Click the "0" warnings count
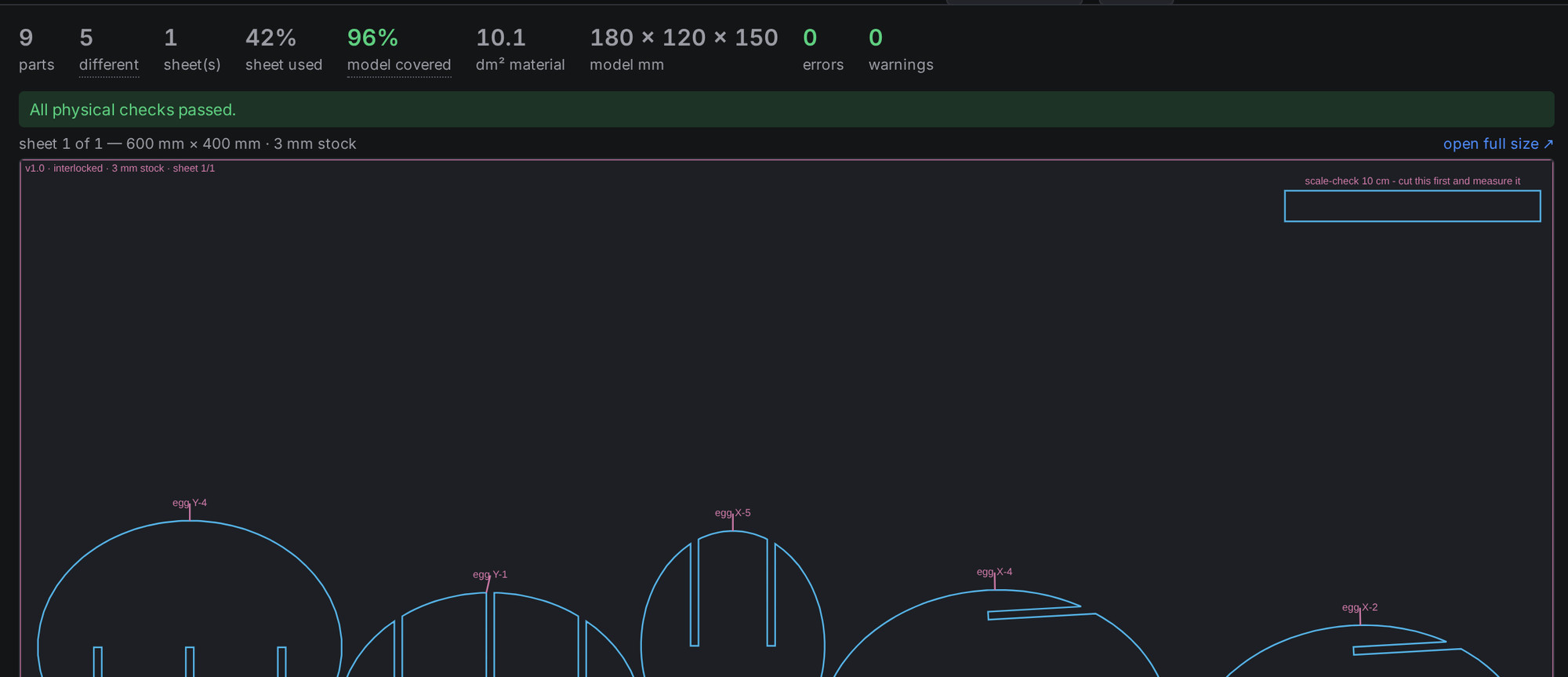Image resolution: width=1568 pixels, height=677 pixels. coord(876,38)
